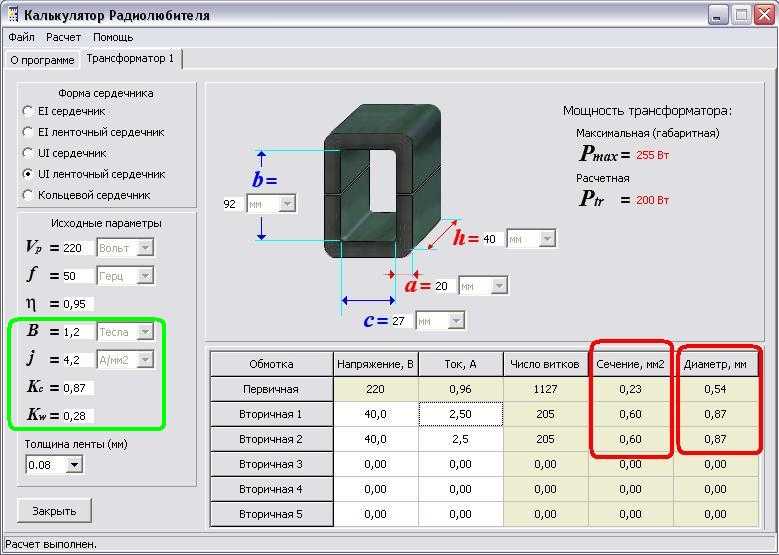This screenshot has width=779, height=555.
Task: Click the Сечение, мм2 column header
Action: [x=630, y=364]
